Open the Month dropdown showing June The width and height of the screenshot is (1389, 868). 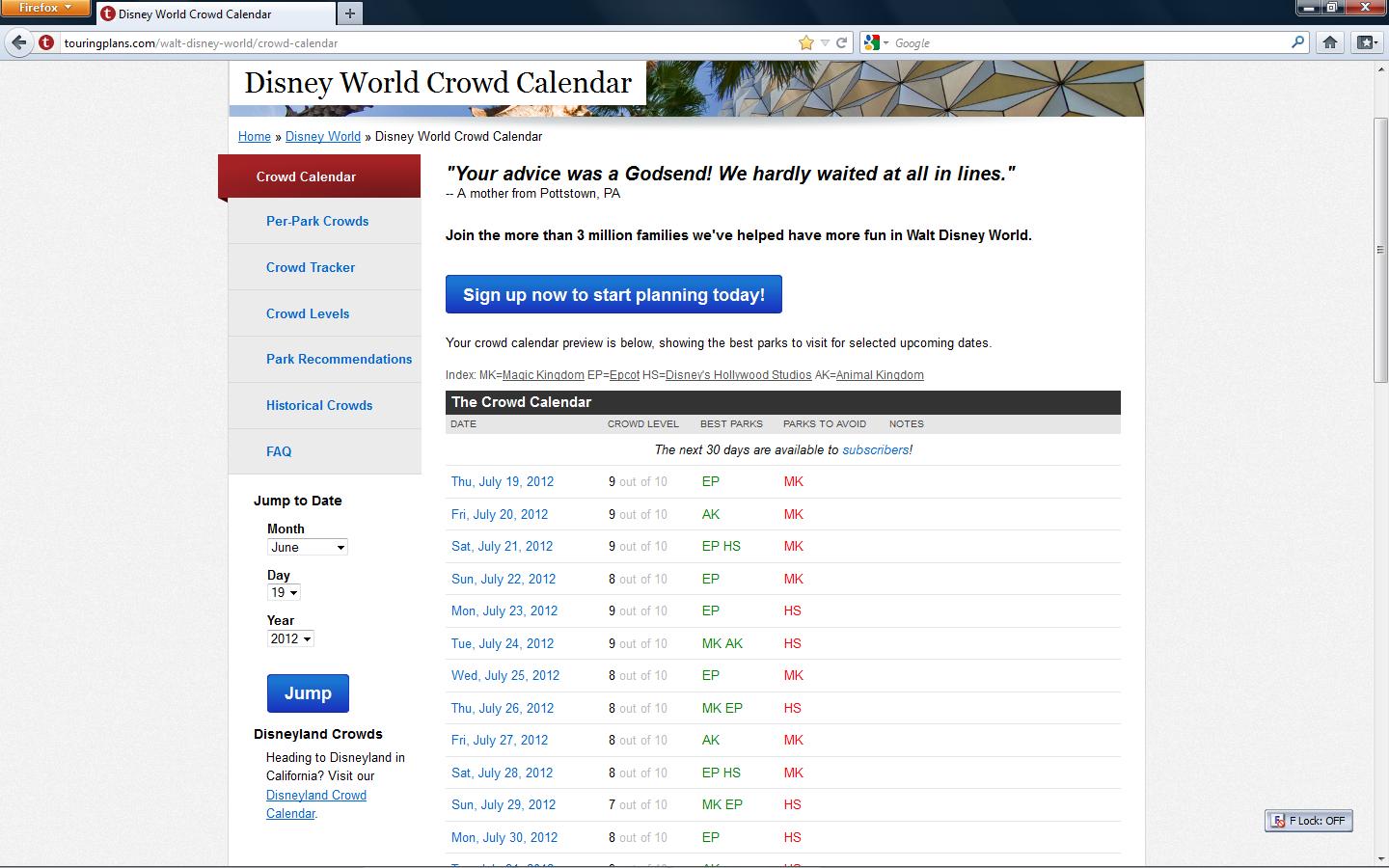(x=307, y=547)
